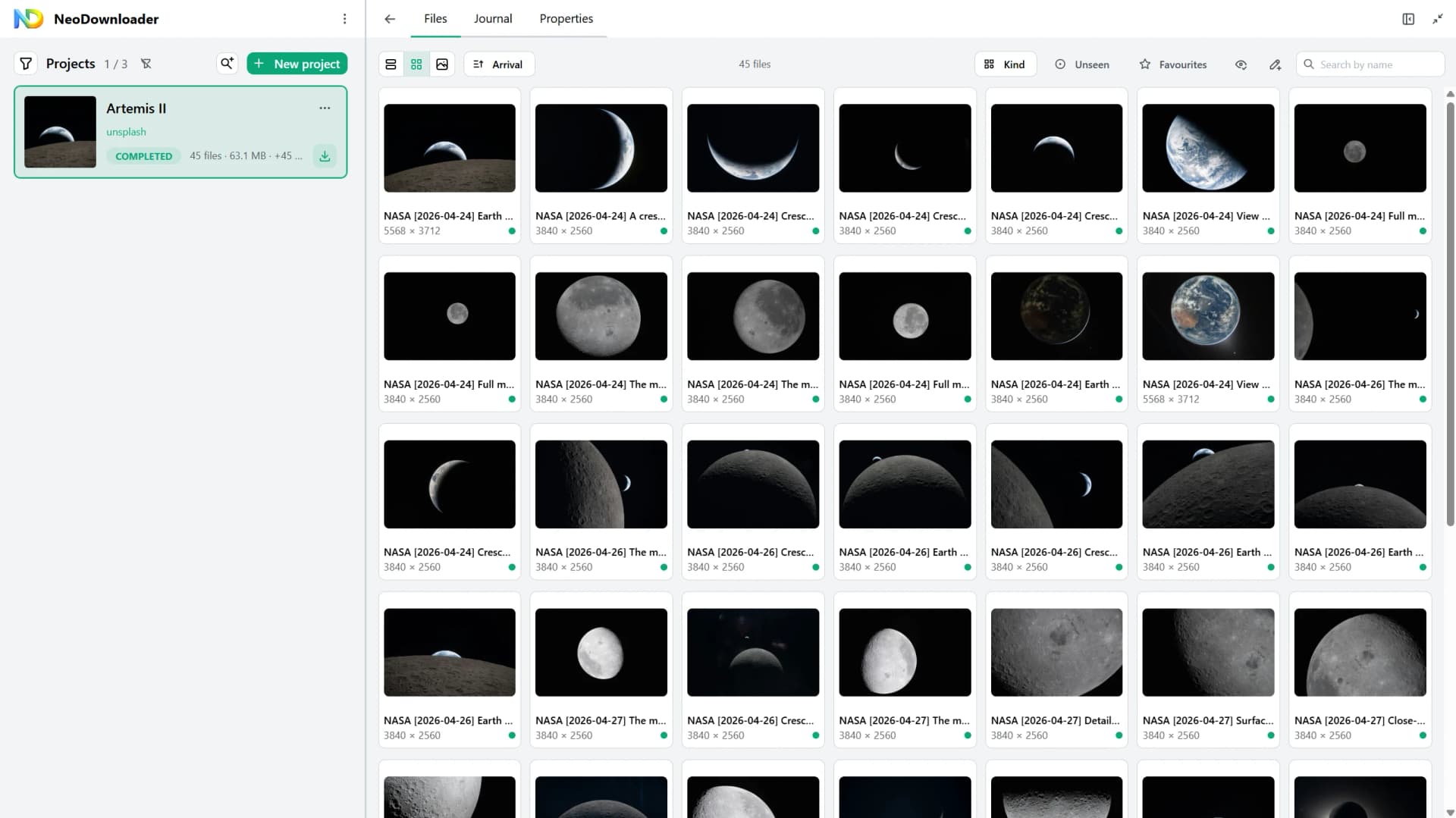Go back with the left arrow
1456x818 pixels.
point(390,19)
